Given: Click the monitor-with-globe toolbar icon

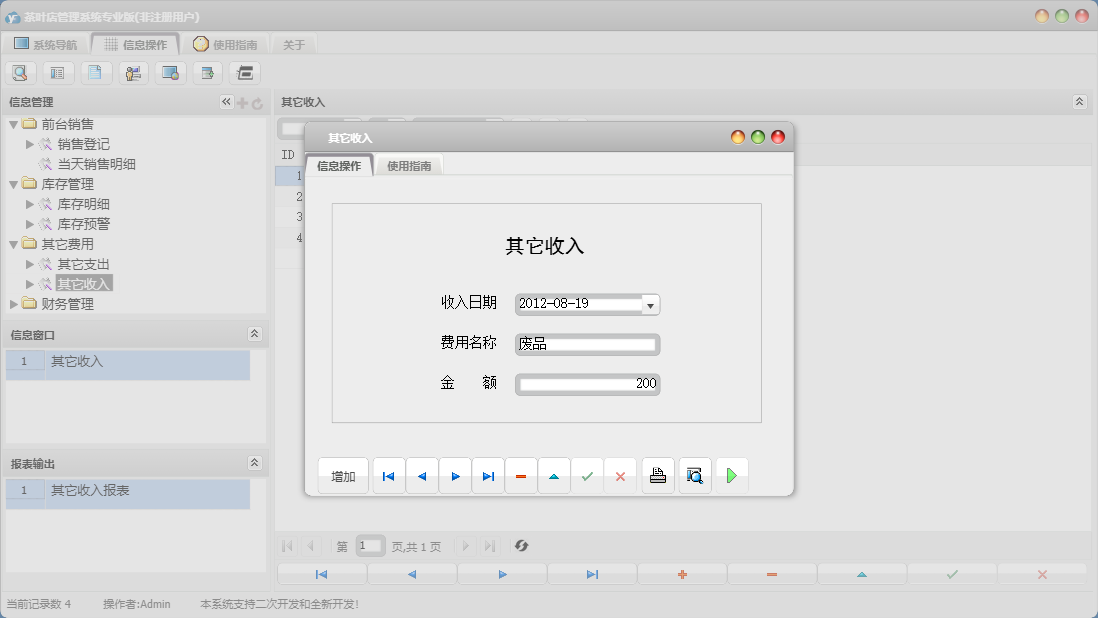Looking at the screenshot, I should pos(171,72).
